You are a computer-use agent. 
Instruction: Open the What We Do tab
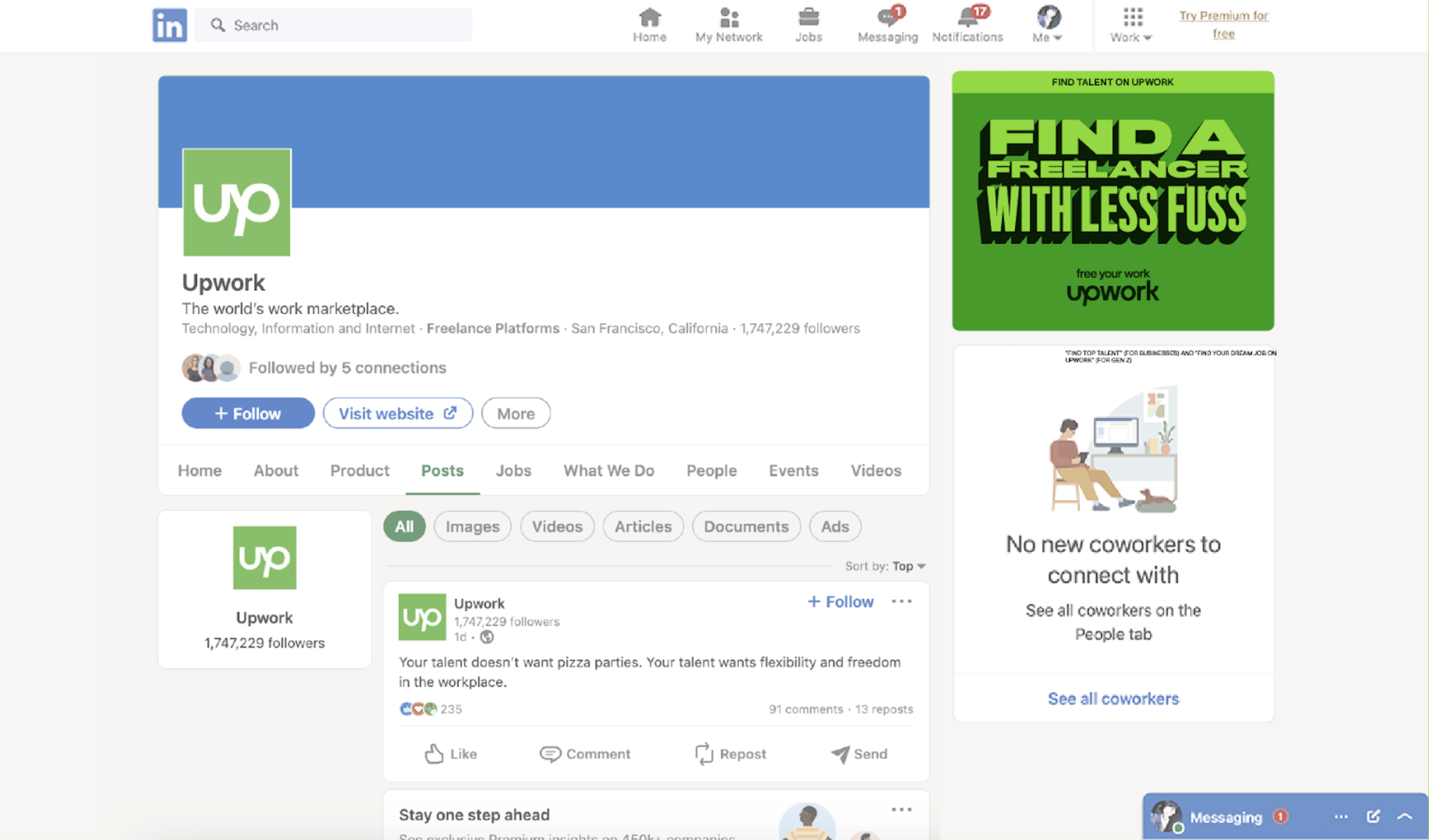(x=609, y=470)
